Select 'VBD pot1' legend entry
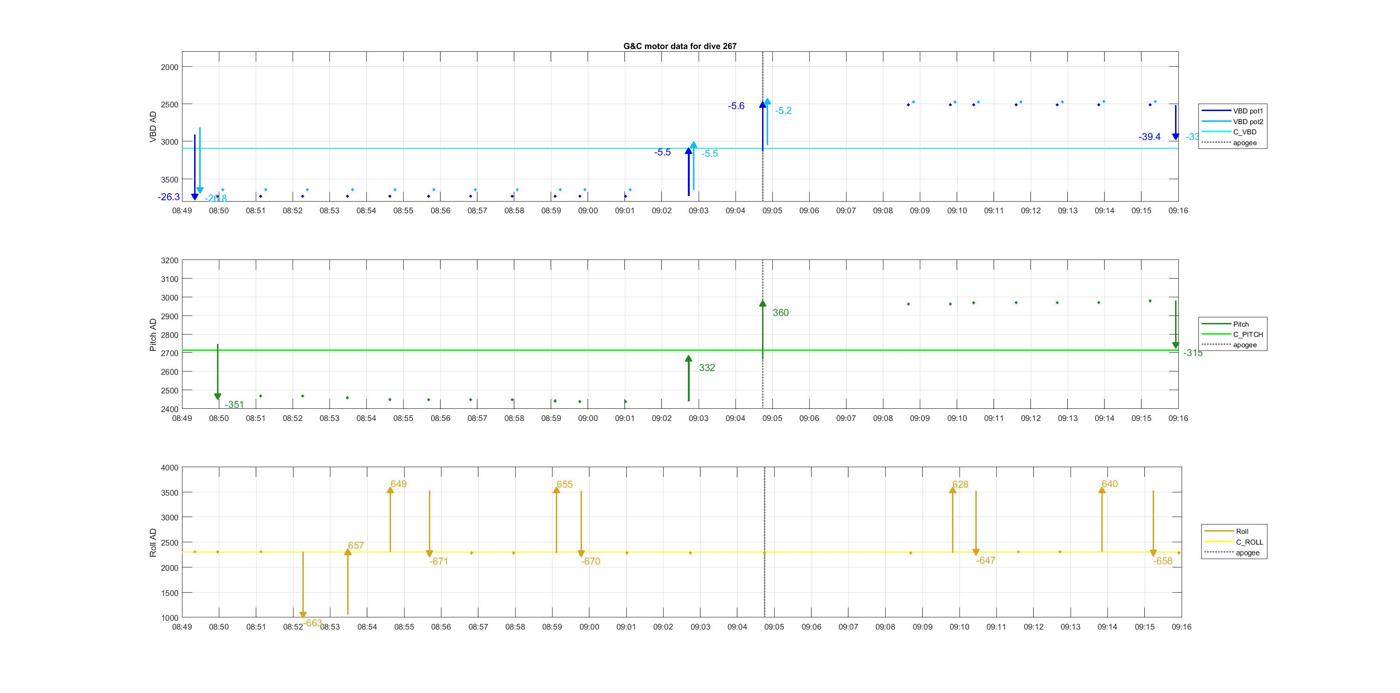1400x693 pixels. coord(1233,111)
